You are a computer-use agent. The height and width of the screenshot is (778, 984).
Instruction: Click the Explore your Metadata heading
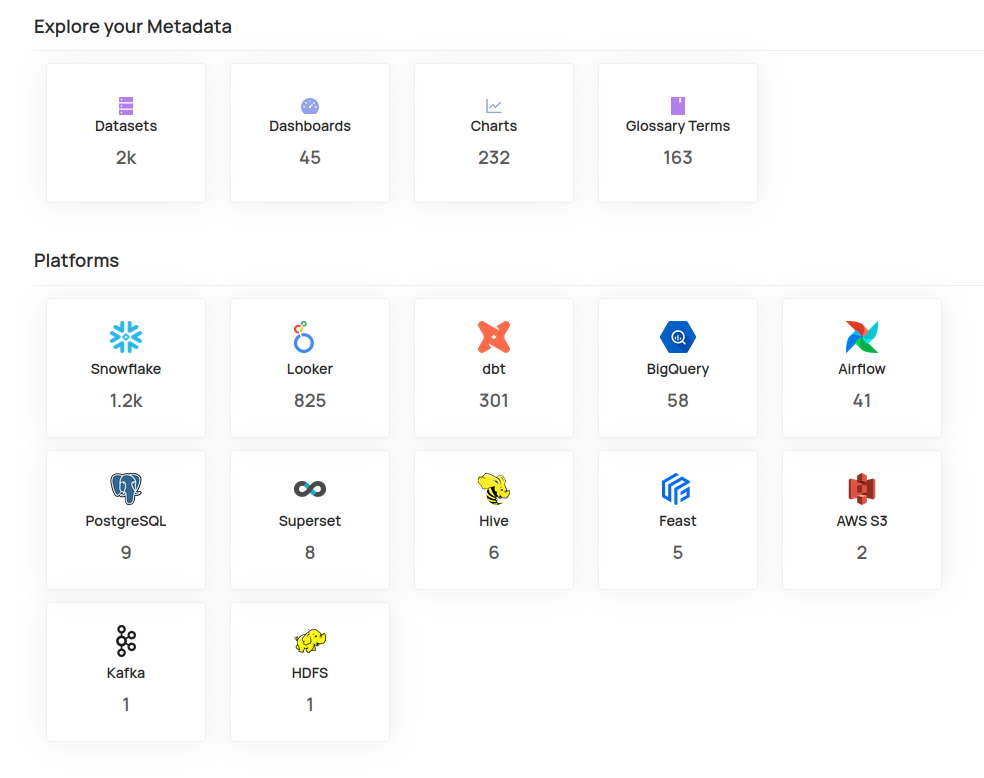pyautogui.click(x=132, y=27)
